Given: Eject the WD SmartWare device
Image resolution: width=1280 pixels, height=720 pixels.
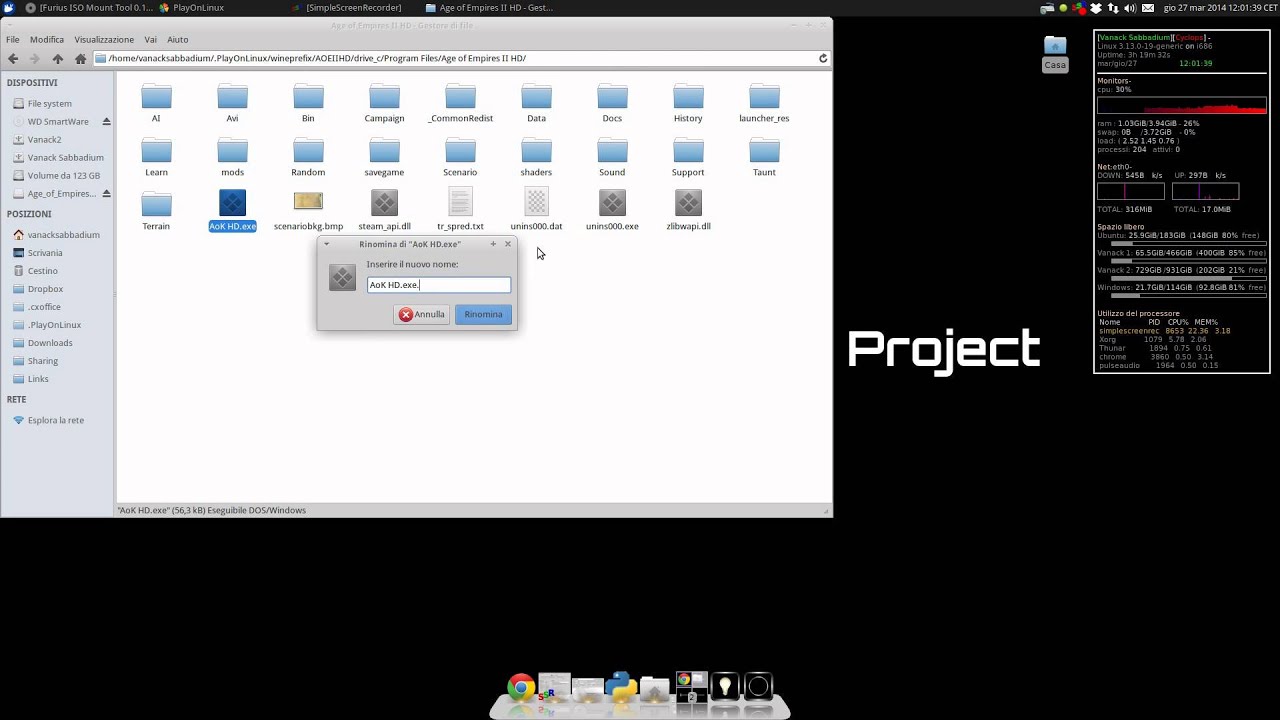Looking at the screenshot, I should (106, 122).
